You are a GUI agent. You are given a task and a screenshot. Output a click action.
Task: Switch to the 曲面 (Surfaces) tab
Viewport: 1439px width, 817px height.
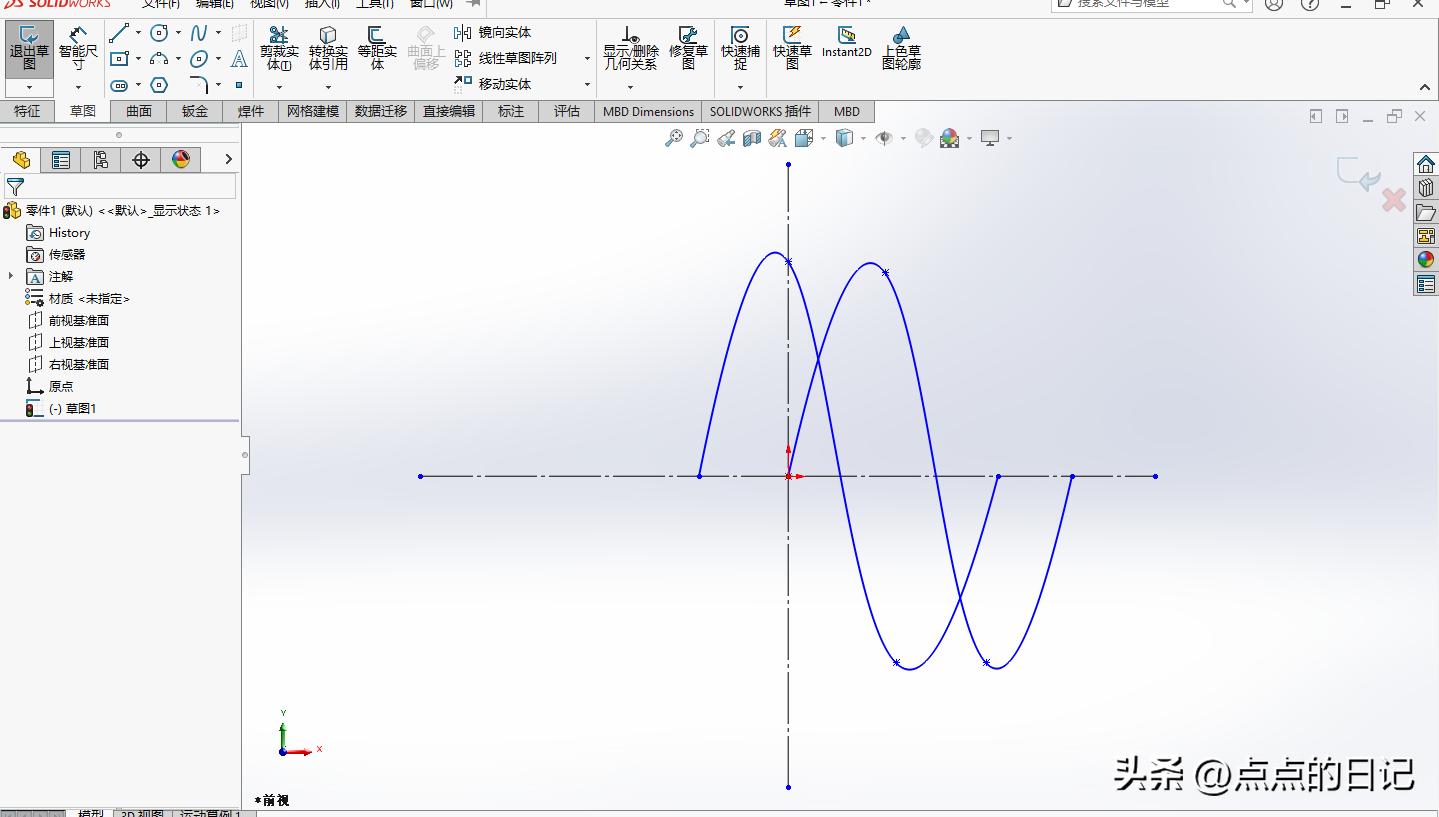pos(139,111)
